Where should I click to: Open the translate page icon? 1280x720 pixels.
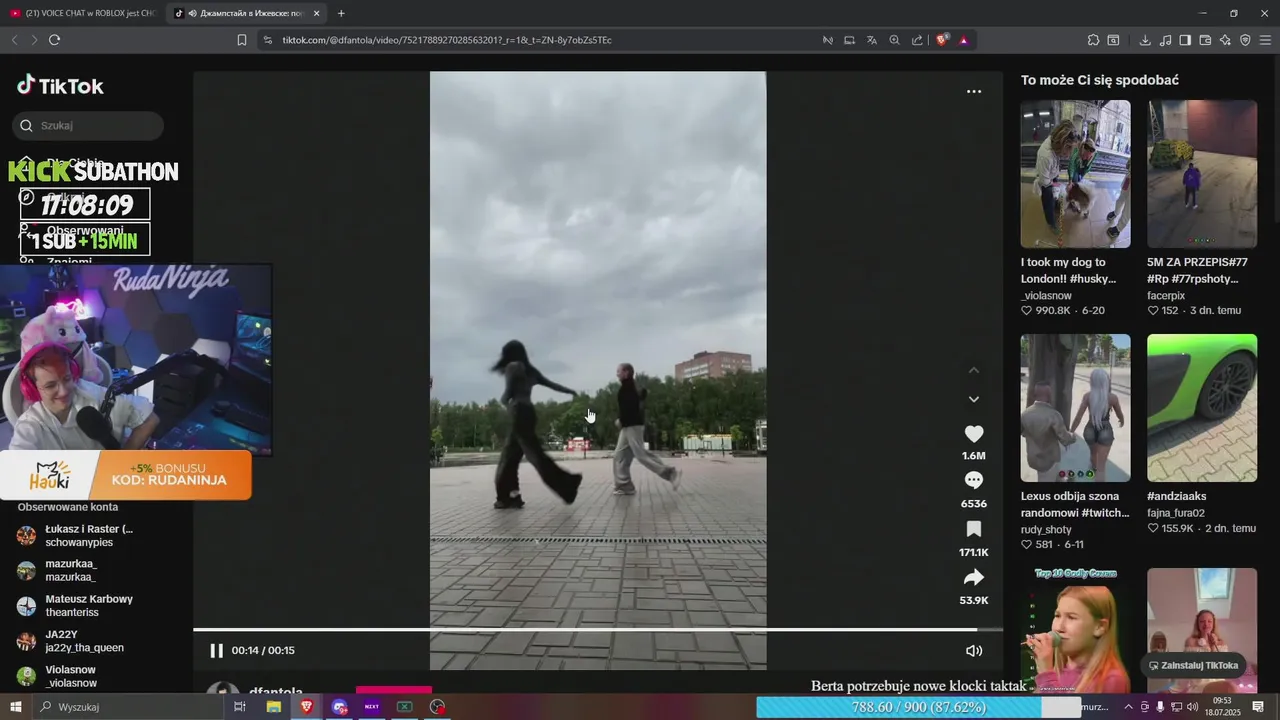tap(871, 40)
